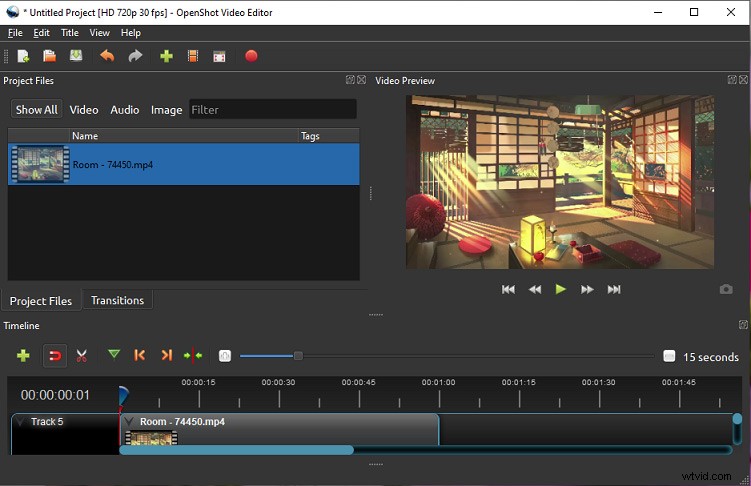Open the Title menu
This screenshot has height=486, width=751.
click(69, 33)
